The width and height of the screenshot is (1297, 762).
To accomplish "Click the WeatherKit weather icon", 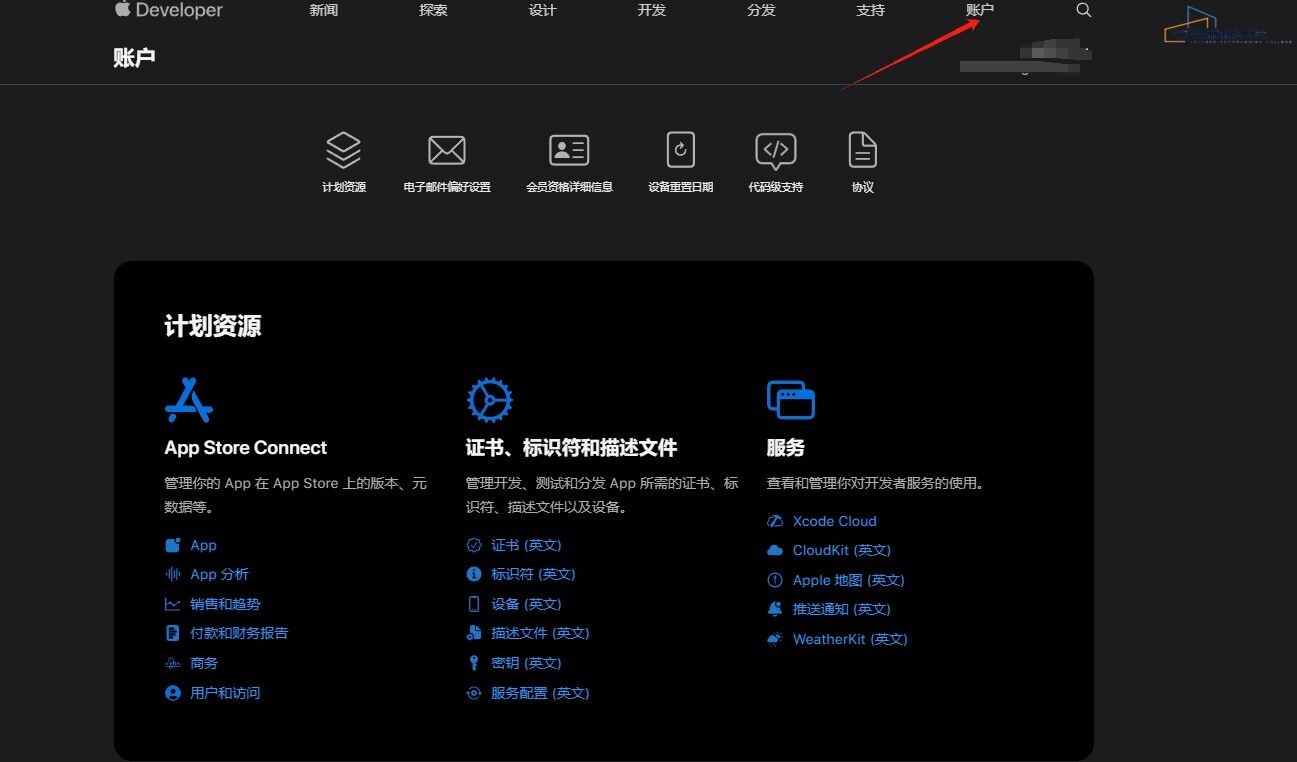I will (775, 639).
